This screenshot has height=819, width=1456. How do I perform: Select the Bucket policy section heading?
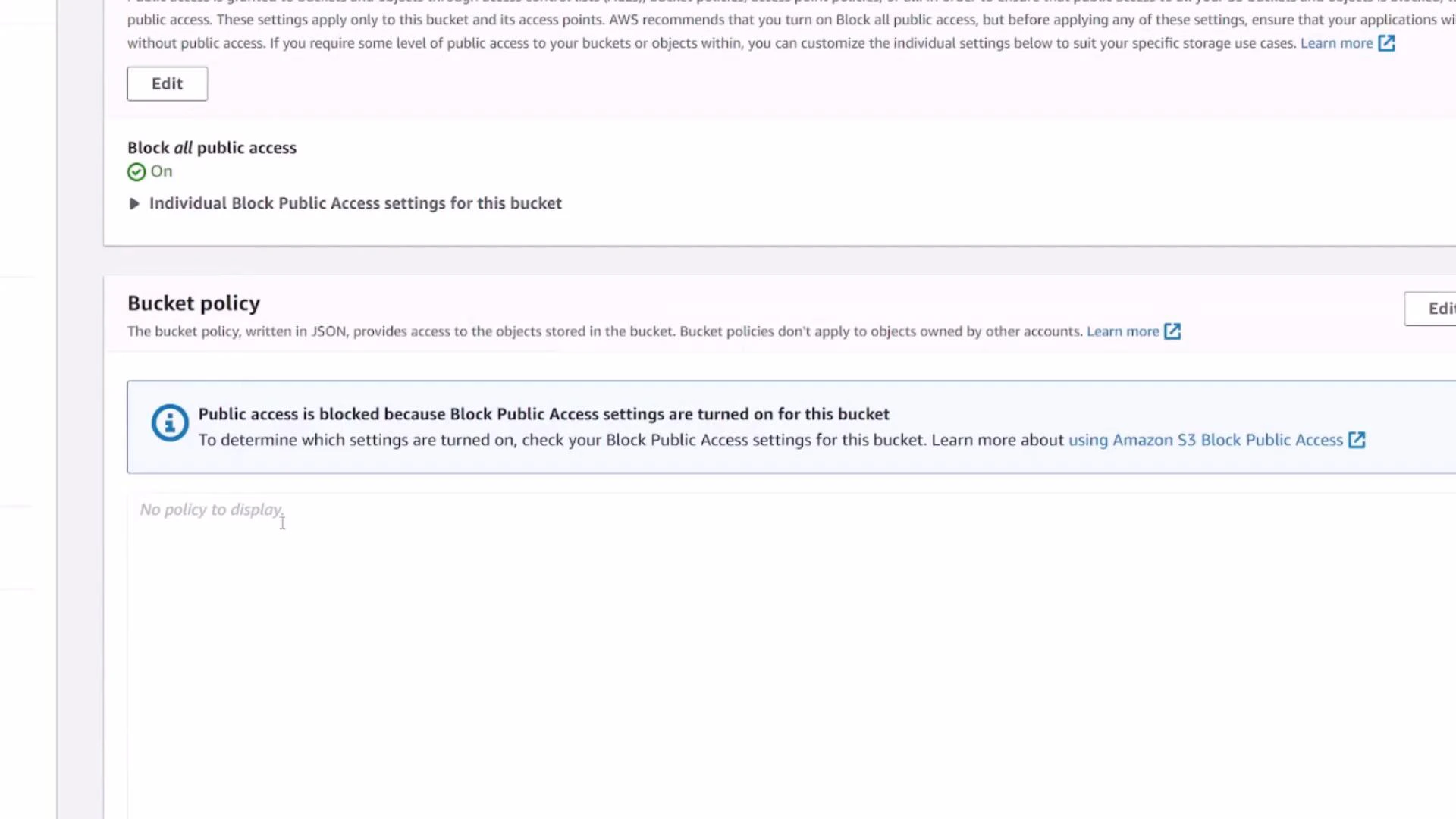193,303
